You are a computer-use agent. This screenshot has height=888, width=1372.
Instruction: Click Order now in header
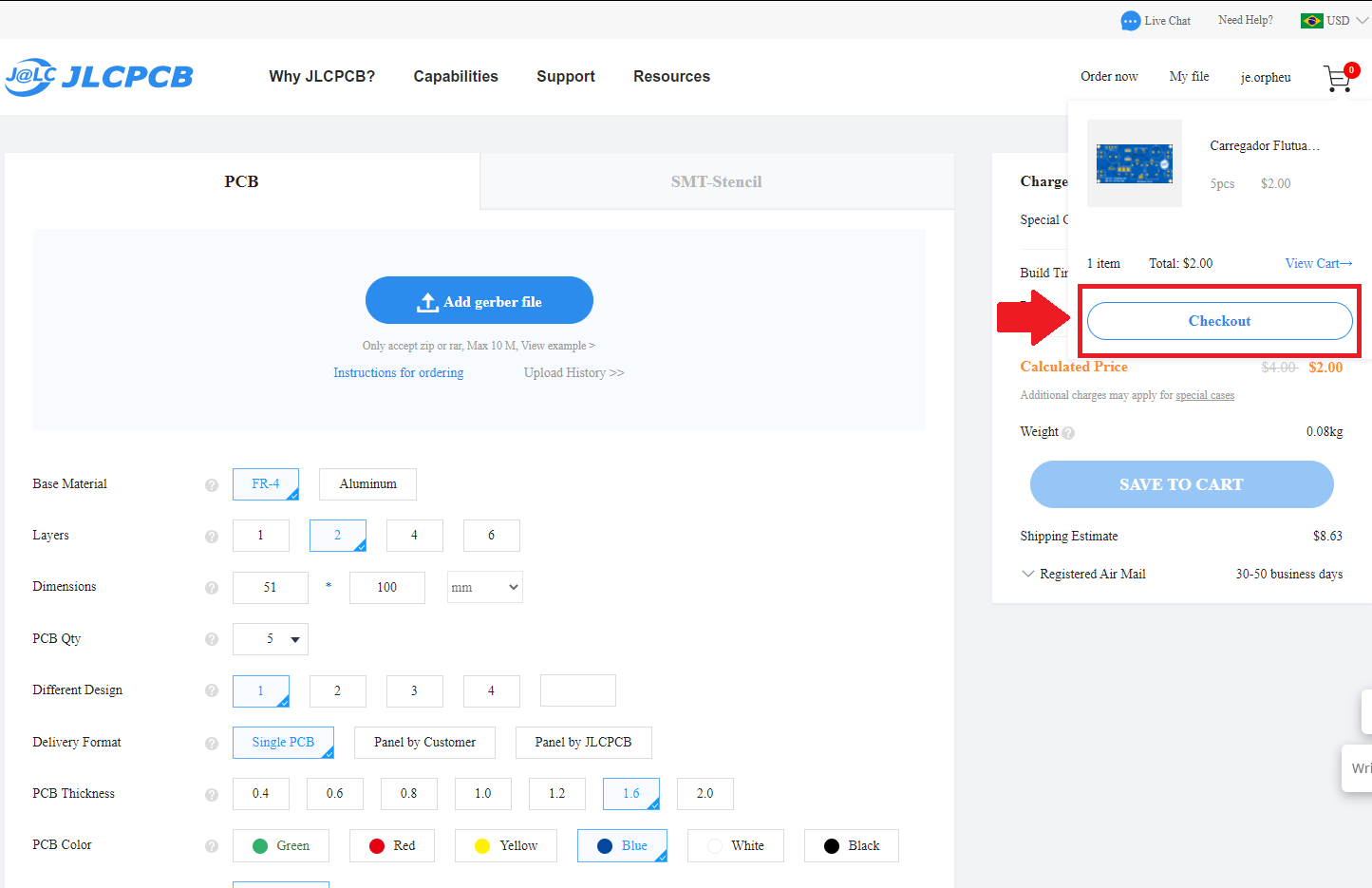click(x=1109, y=77)
